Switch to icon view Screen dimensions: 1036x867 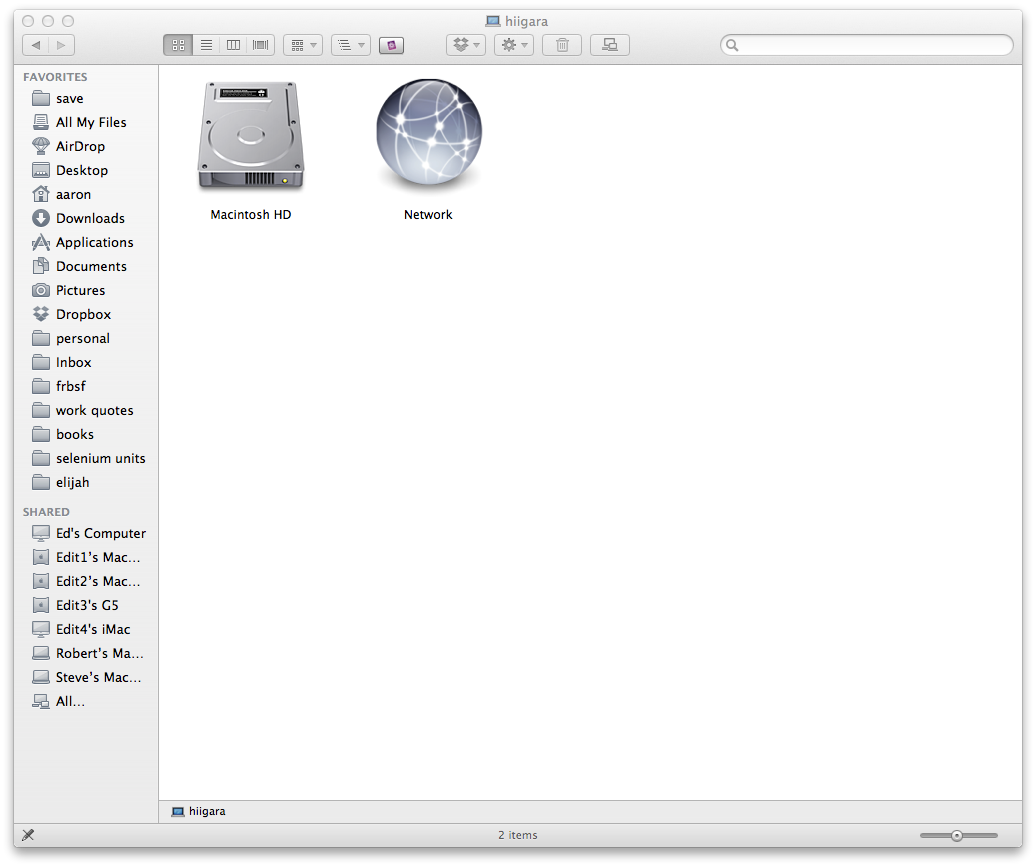[178, 45]
